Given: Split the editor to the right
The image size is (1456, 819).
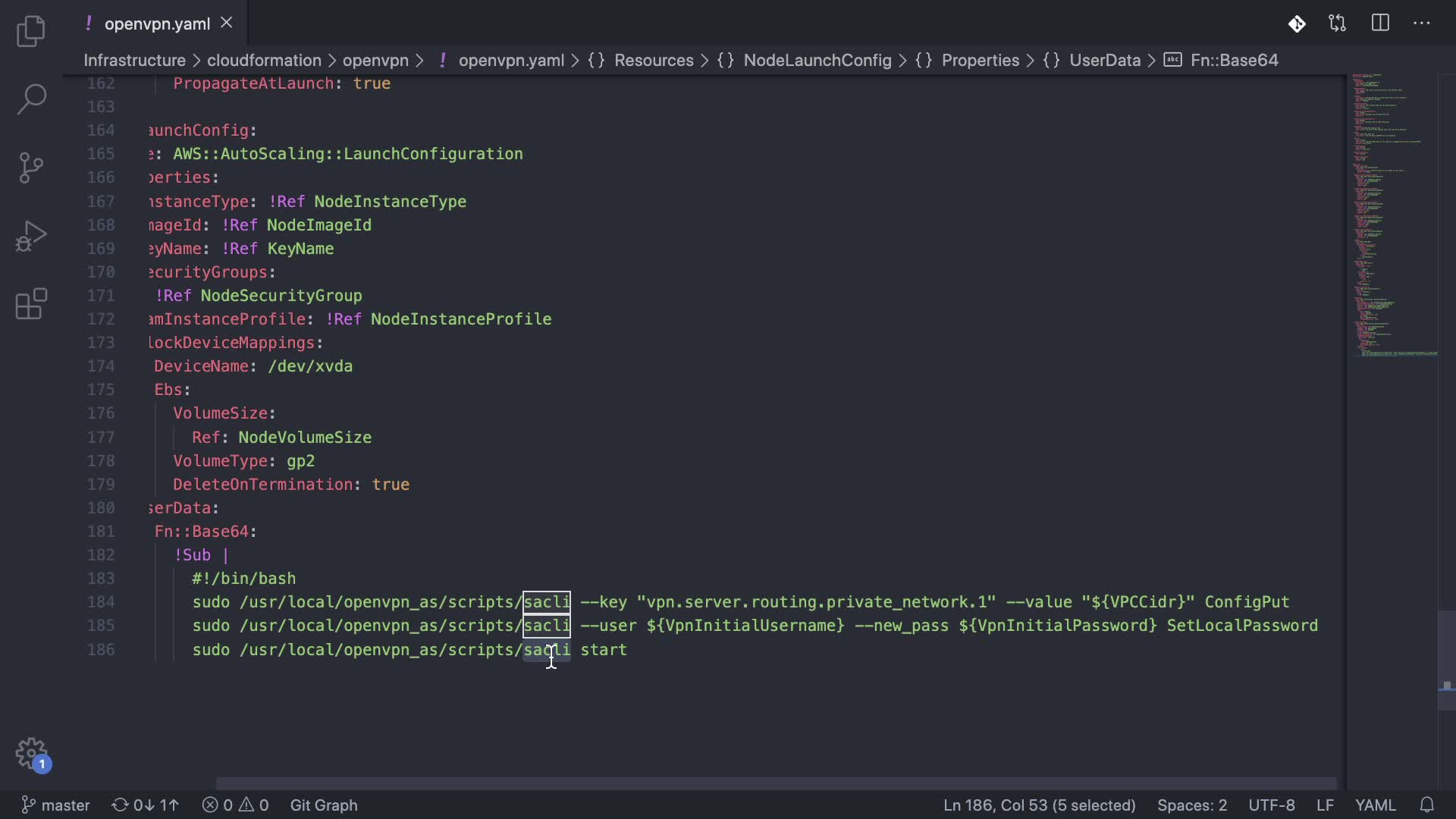Looking at the screenshot, I should [1380, 24].
